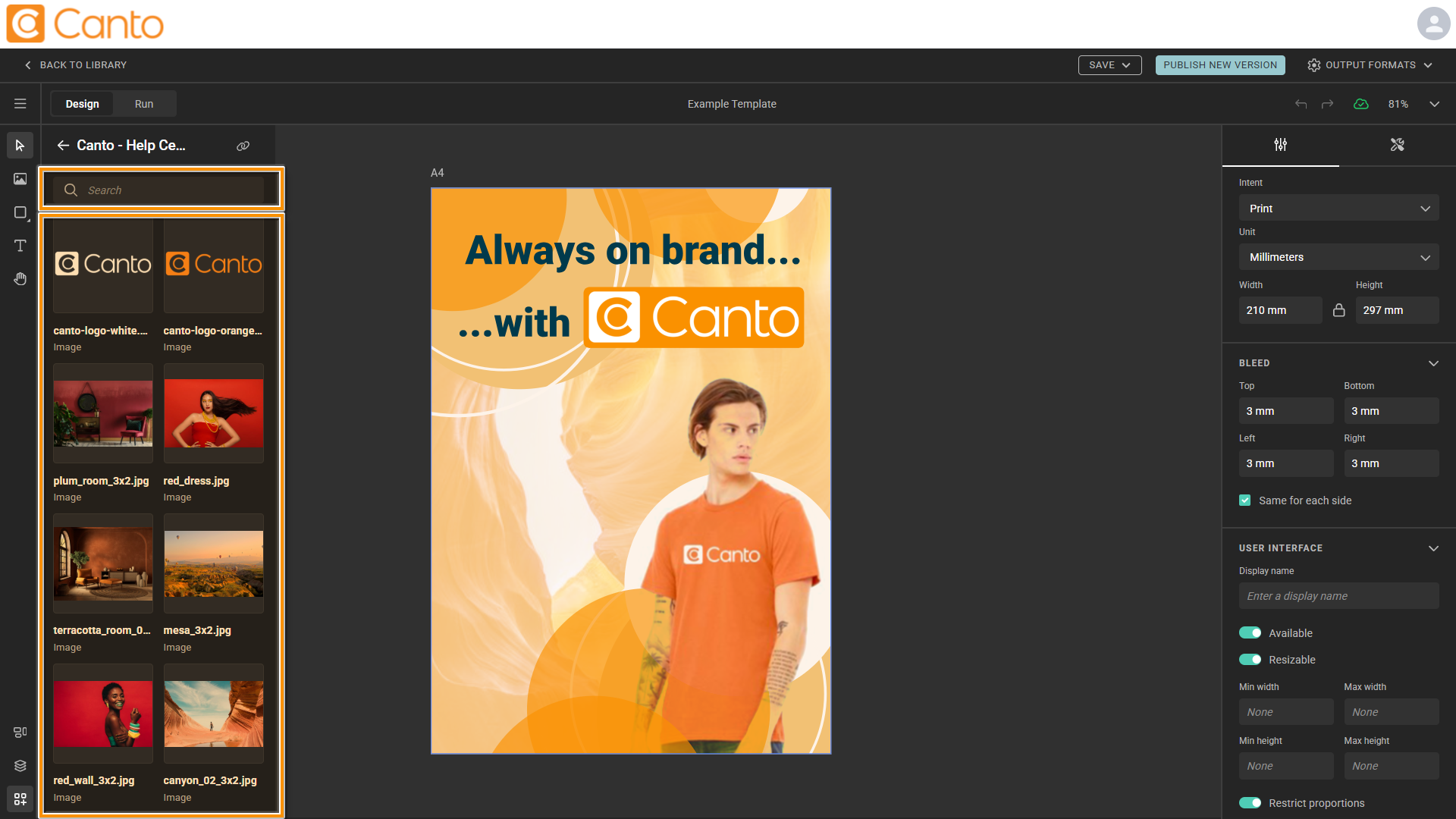
Task: Select canyon_02_3x2.jpg thumbnail
Action: tap(214, 714)
